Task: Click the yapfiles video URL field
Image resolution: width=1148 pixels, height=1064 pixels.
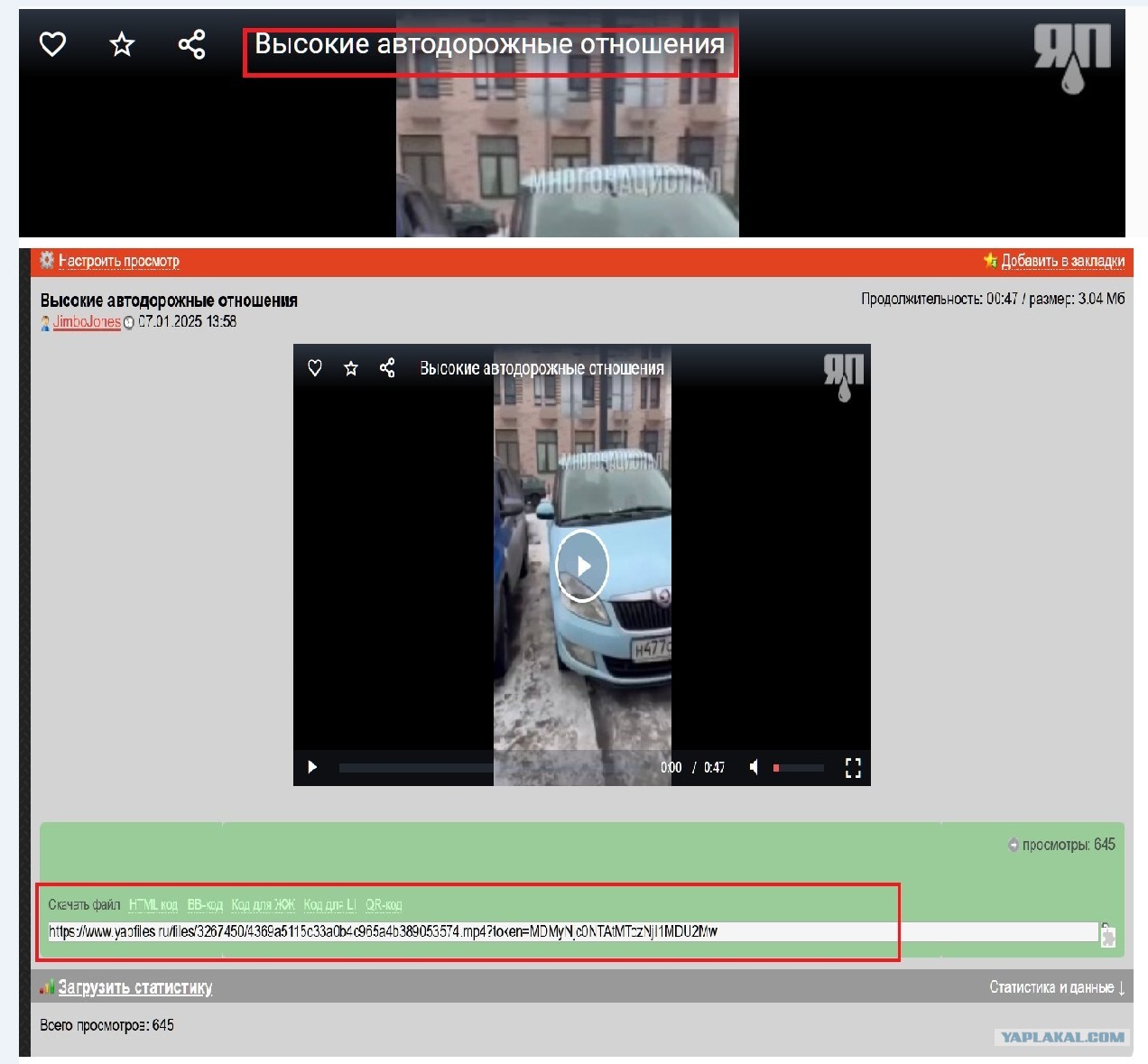Action: pyautogui.click(x=573, y=931)
